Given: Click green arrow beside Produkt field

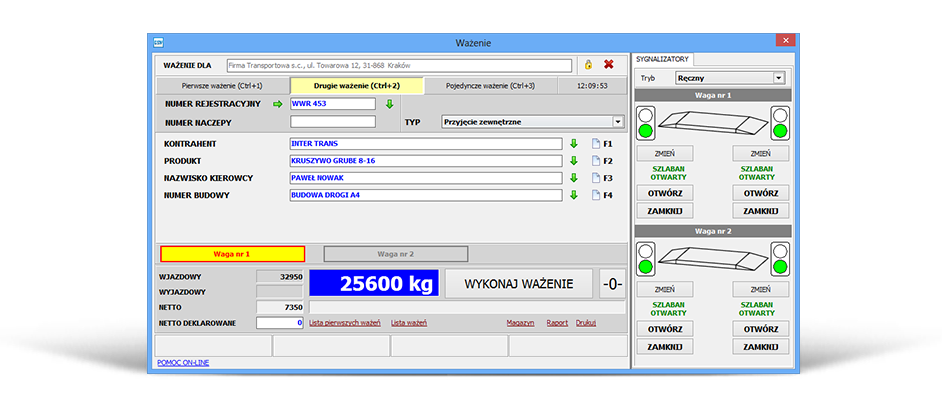Looking at the screenshot, I should (x=574, y=161).
